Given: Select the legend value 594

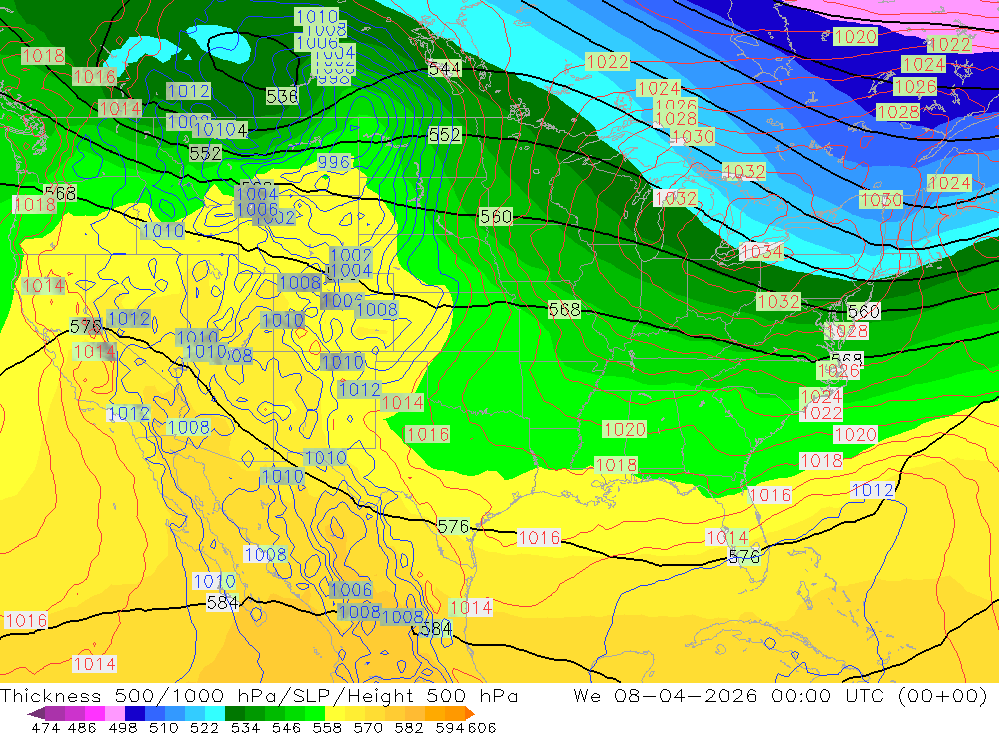Looking at the screenshot, I should 450,727.
